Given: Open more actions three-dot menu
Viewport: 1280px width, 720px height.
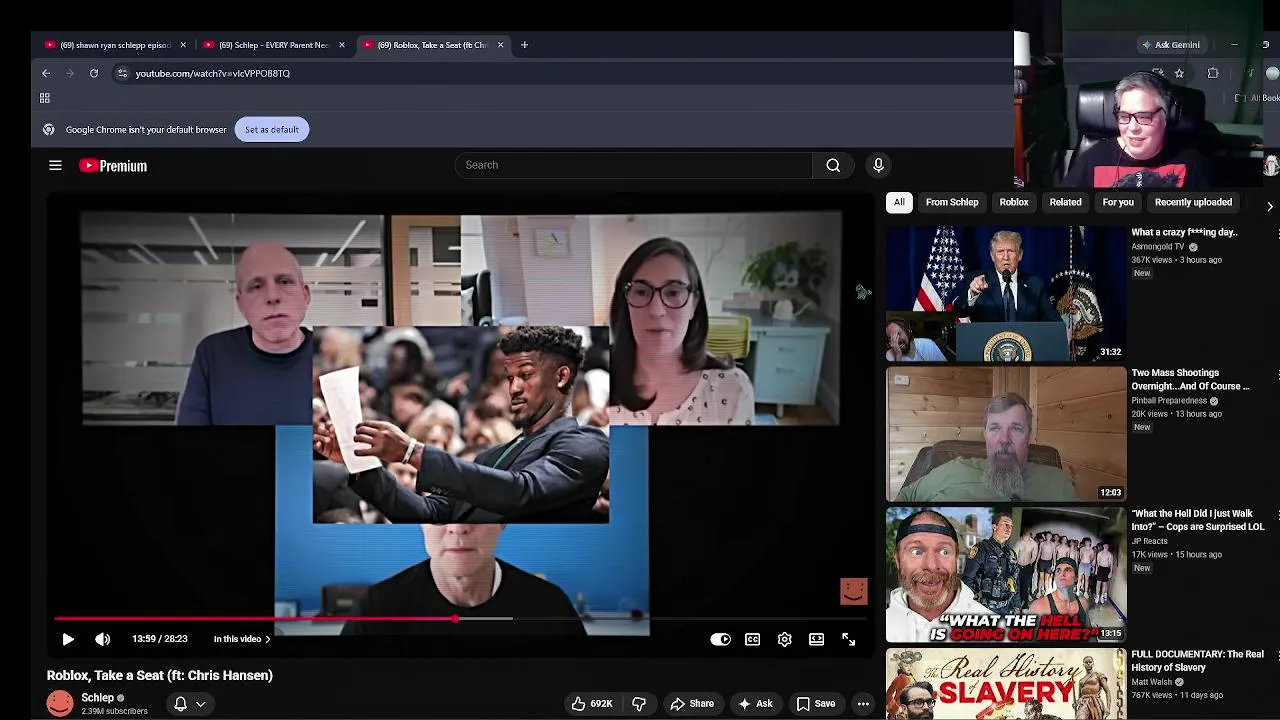Looking at the screenshot, I should coord(863,704).
